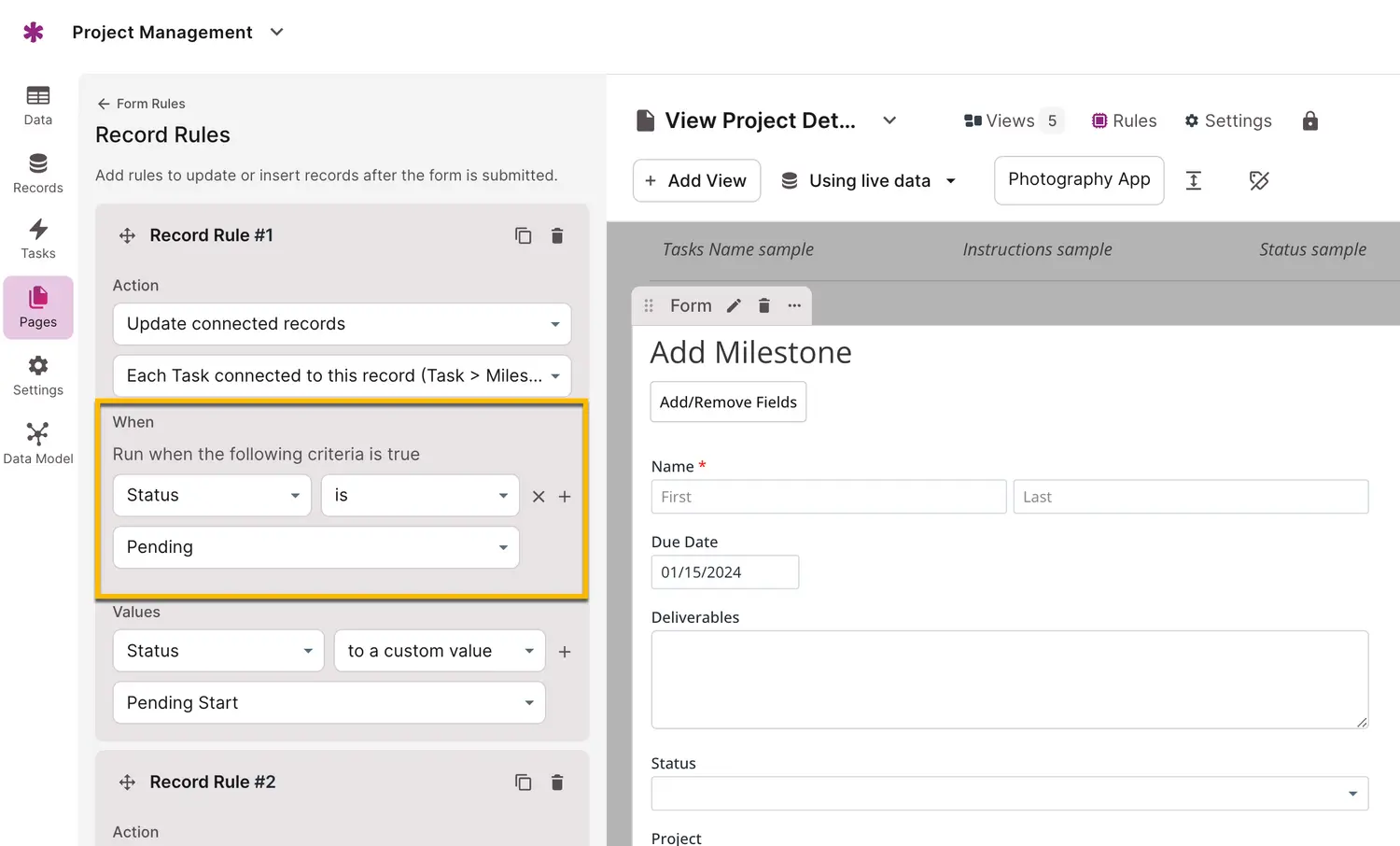Image resolution: width=1400 pixels, height=846 pixels.
Task: Expand the Pending criteria value dropdown
Action: pyautogui.click(x=315, y=547)
